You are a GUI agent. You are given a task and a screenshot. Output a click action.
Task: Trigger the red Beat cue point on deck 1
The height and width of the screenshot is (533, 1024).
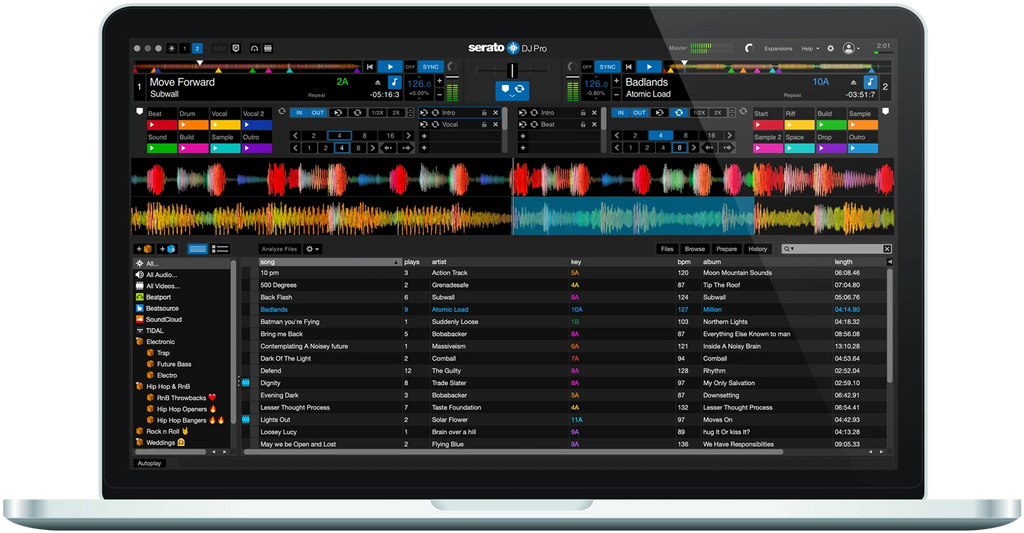coord(163,125)
